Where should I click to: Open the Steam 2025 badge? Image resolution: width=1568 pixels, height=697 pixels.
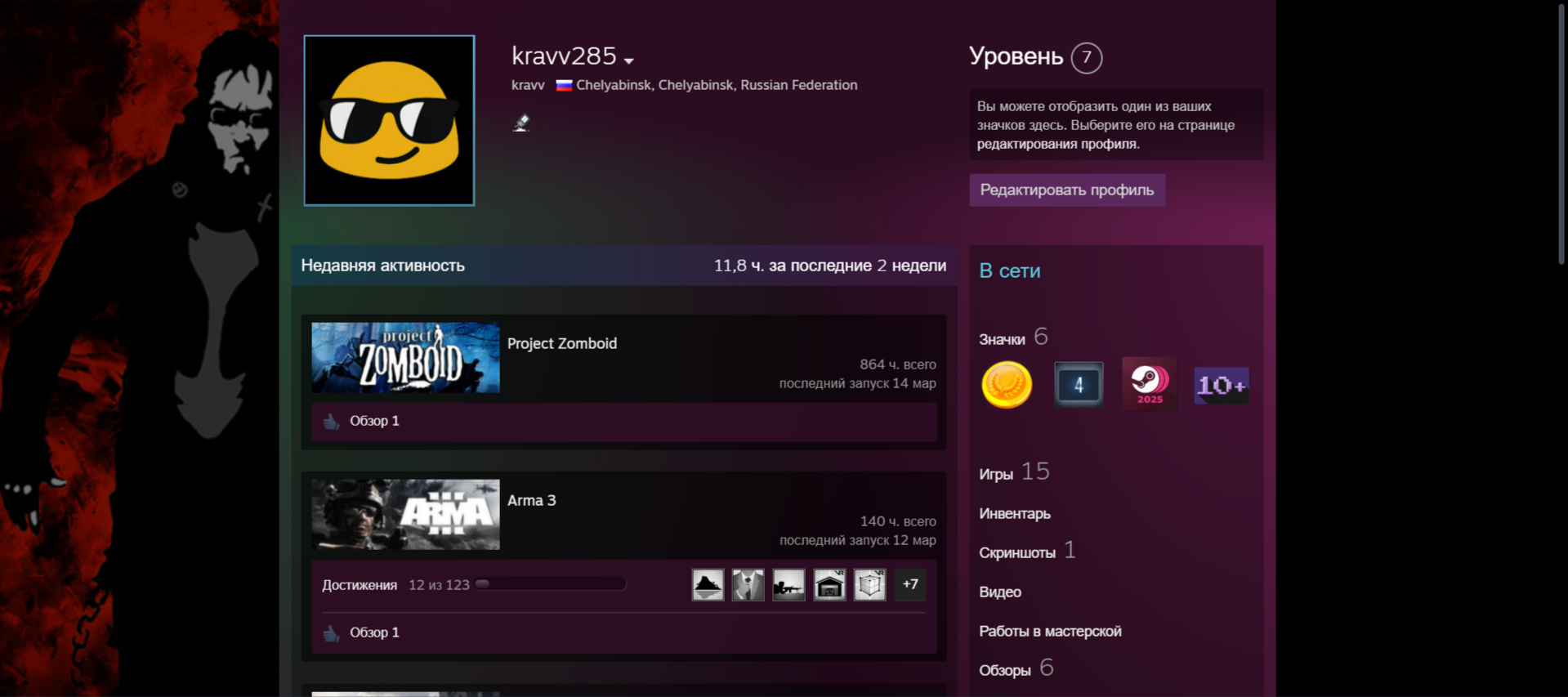point(1150,383)
